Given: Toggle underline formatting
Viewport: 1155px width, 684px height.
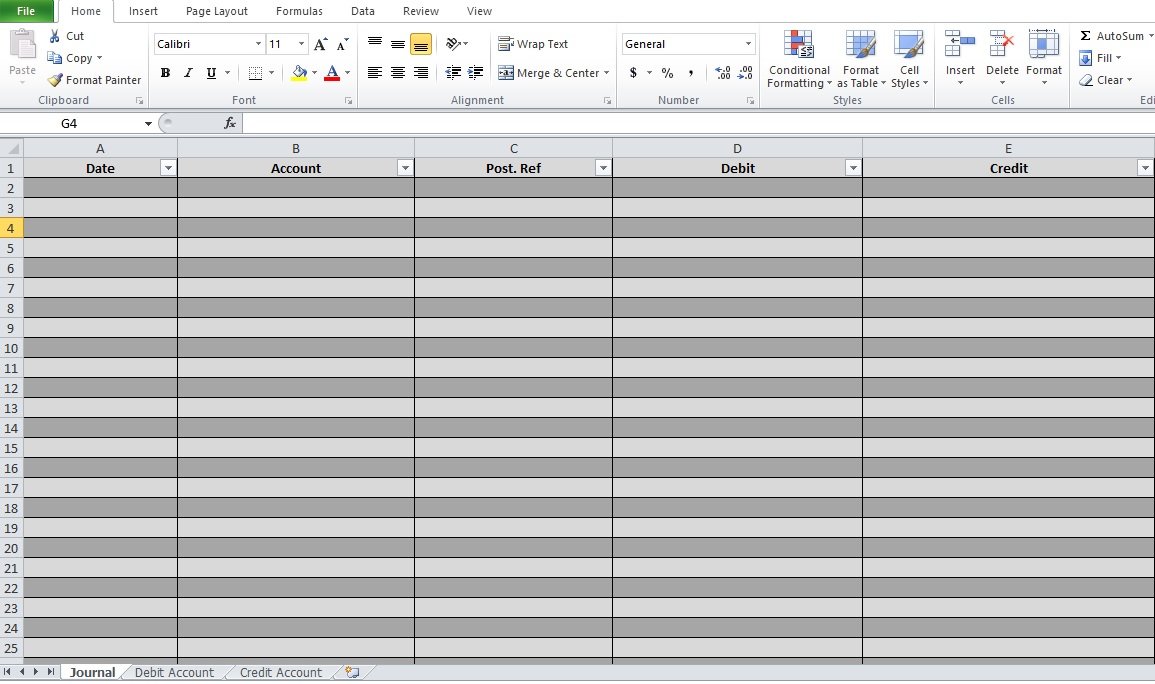Looking at the screenshot, I should coord(211,73).
